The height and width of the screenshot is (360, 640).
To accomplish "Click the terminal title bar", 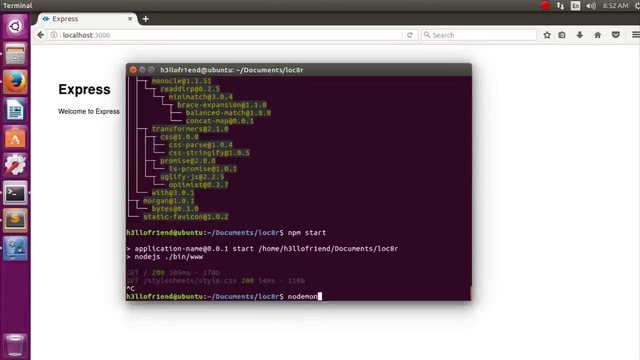I will pyautogui.click(x=299, y=70).
